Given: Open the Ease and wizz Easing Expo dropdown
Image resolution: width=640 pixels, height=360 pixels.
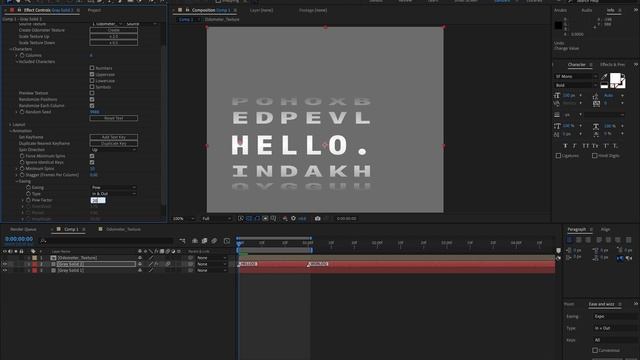Looking at the screenshot, I should [x=616, y=316].
